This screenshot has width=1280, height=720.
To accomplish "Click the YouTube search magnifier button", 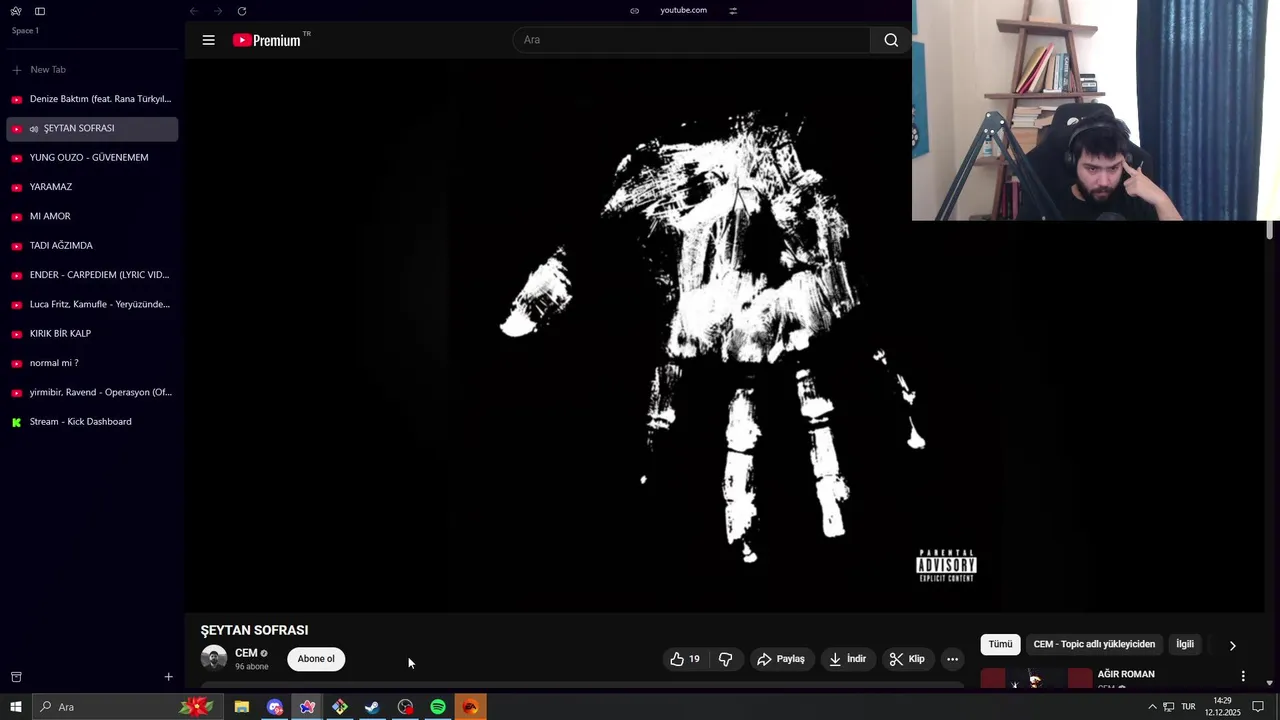I will tap(891, 40).
